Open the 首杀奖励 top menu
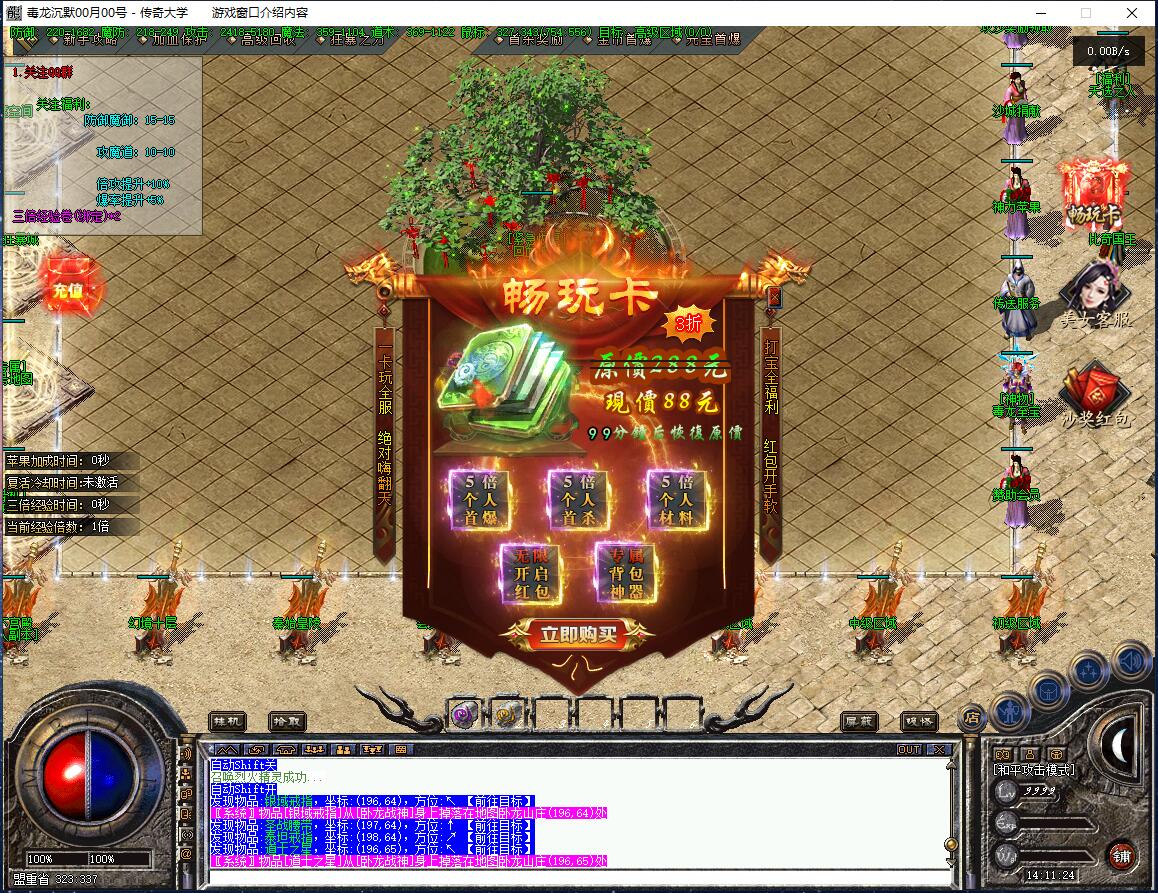This screenshot has width=1158, height=893. pyautogui.click(x=535, y=39)
